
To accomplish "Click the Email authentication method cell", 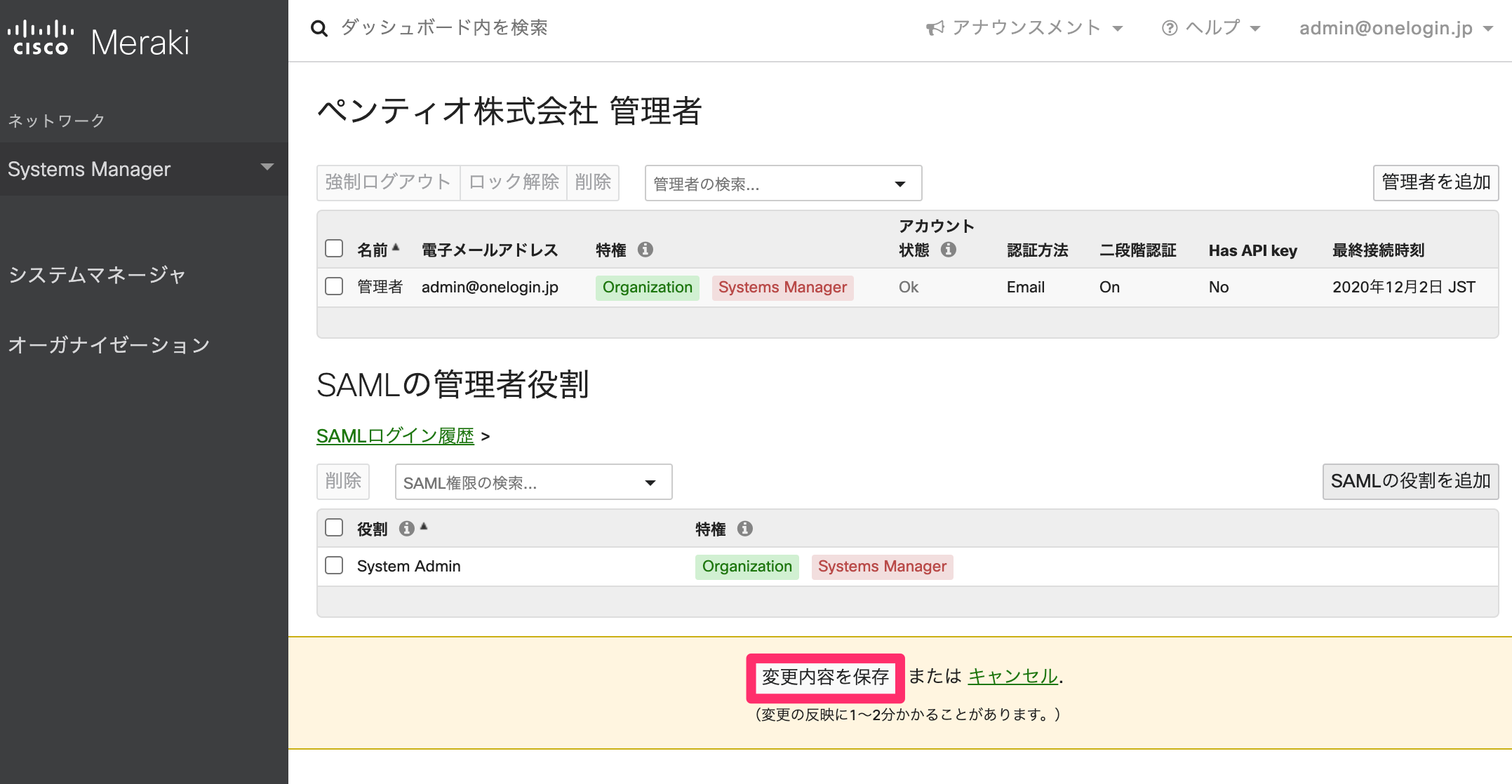I will point(1025,288).
